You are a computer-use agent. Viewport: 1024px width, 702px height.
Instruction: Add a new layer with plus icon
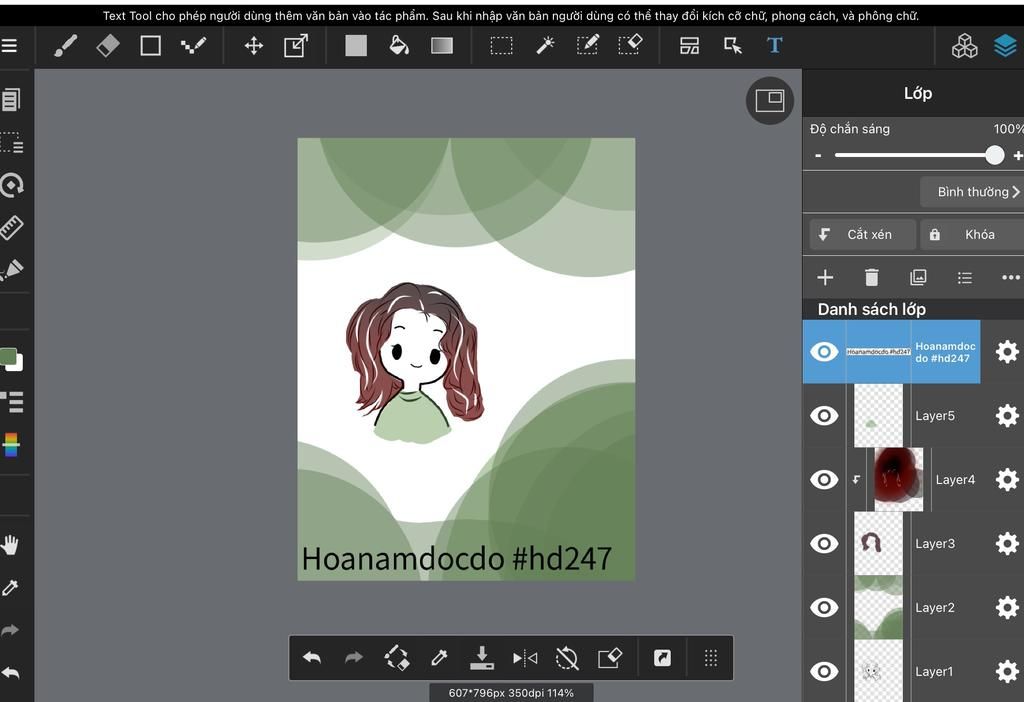point(825,278)
